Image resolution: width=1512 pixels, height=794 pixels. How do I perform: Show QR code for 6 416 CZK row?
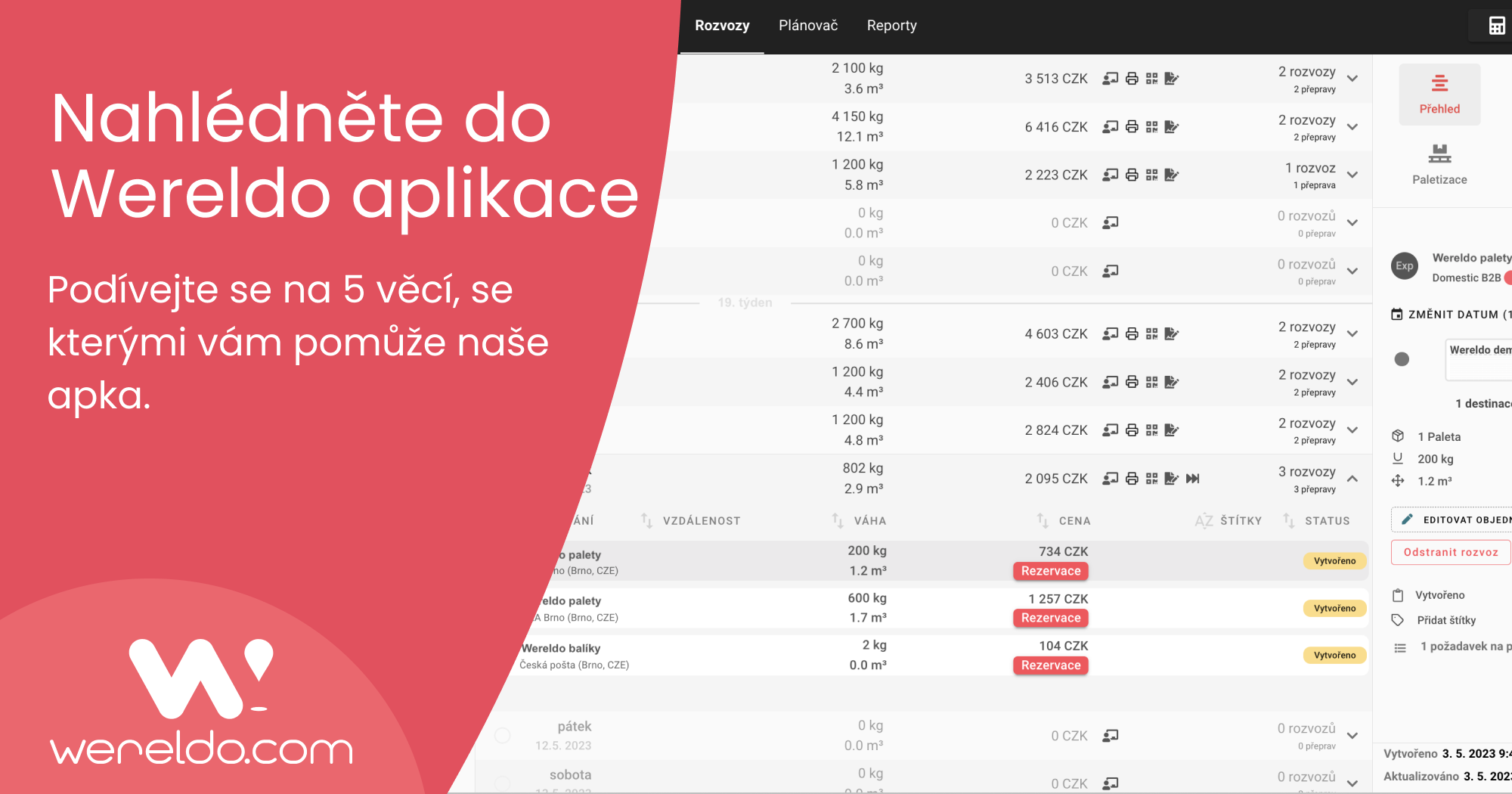pyautogui.click(x=1151, y=127)
